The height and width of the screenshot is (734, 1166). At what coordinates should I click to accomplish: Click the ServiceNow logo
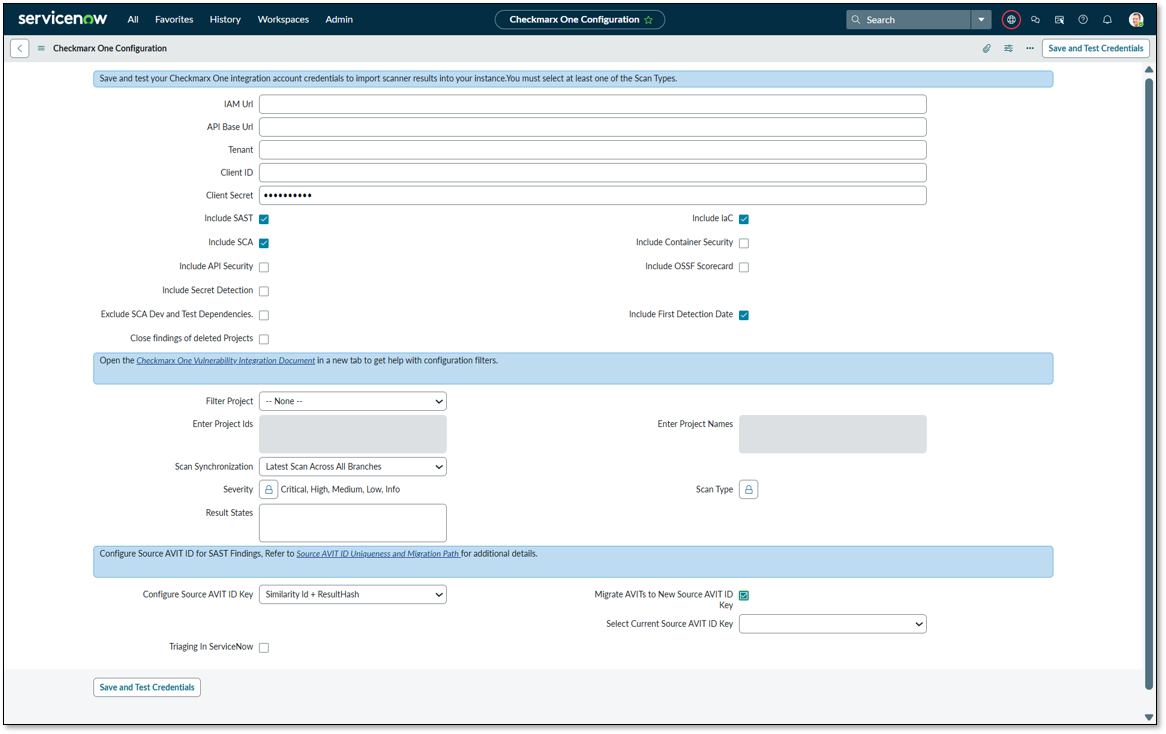(x=62, y=19)
